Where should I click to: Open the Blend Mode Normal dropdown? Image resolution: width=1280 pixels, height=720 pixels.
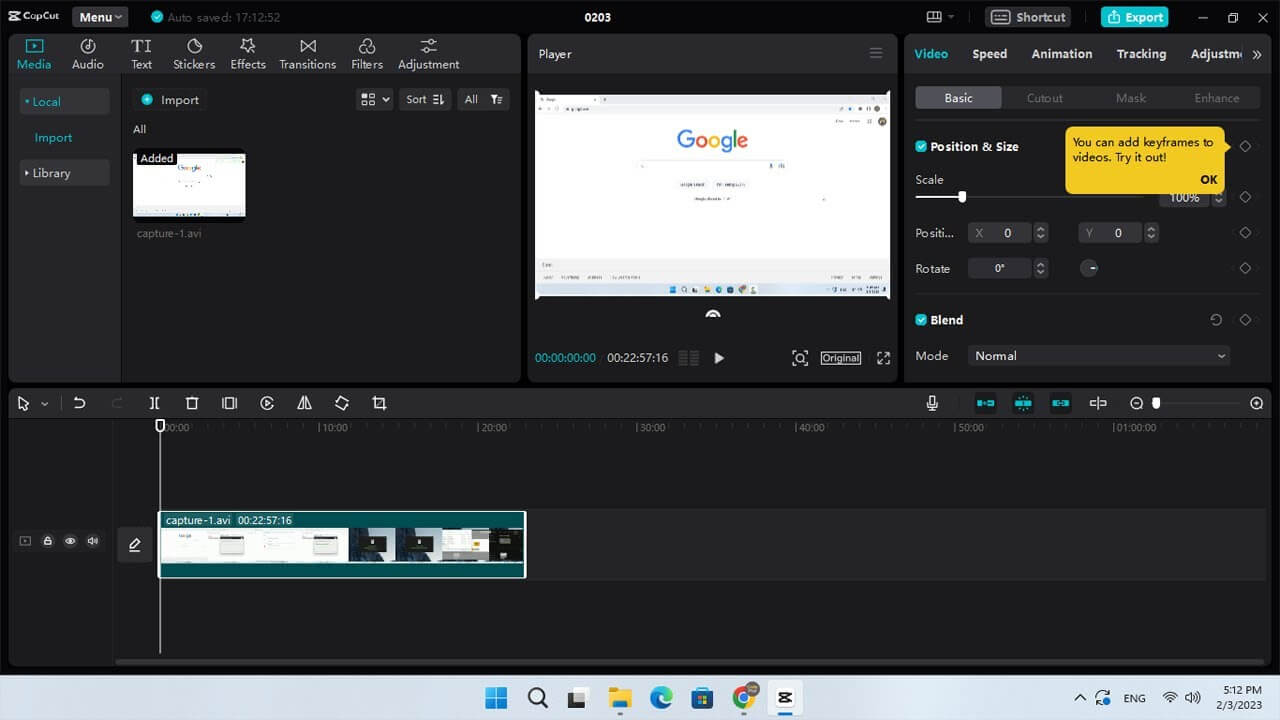pos(1098,356)
